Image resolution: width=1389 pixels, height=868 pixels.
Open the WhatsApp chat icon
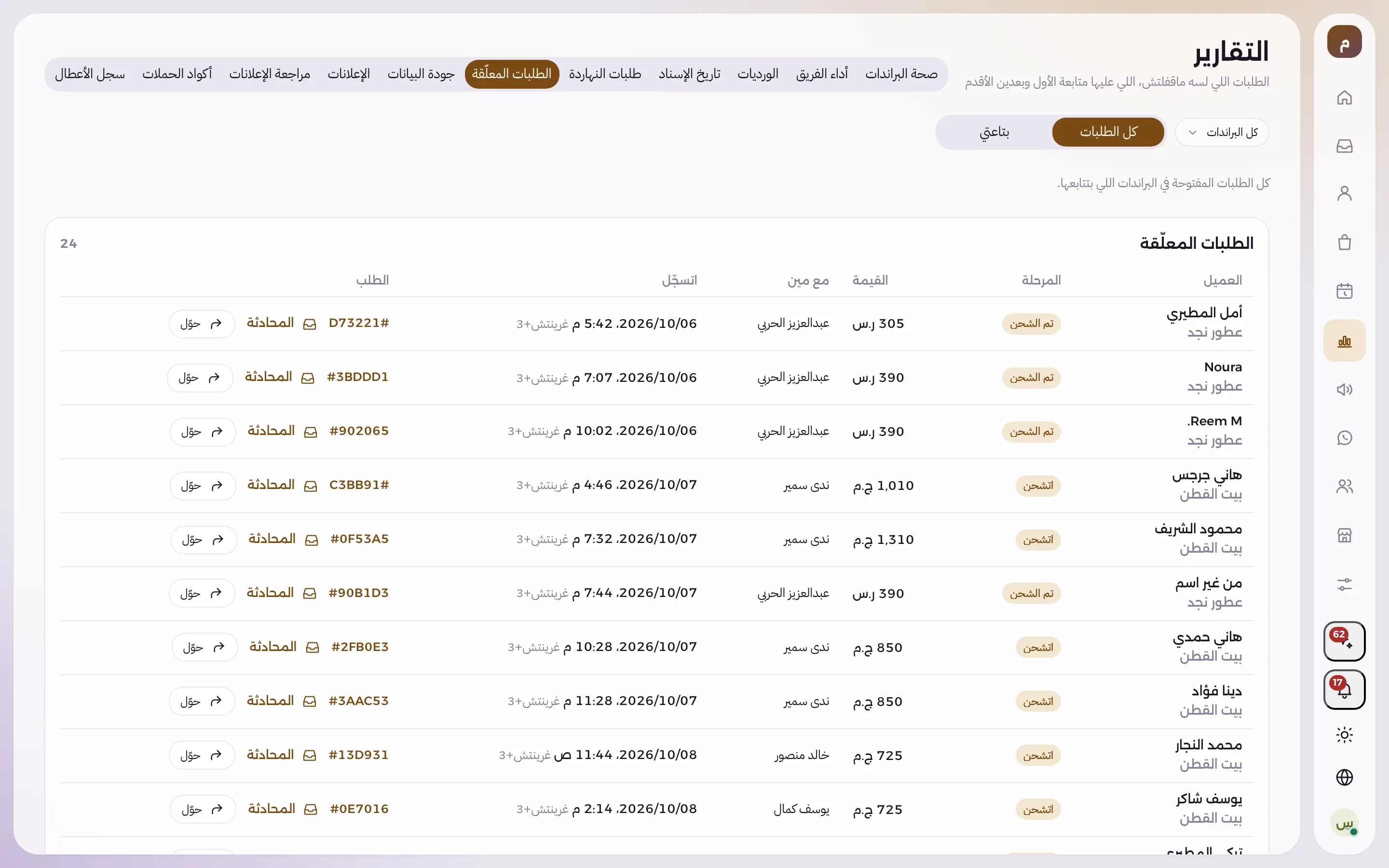[x=1344, y=438]
